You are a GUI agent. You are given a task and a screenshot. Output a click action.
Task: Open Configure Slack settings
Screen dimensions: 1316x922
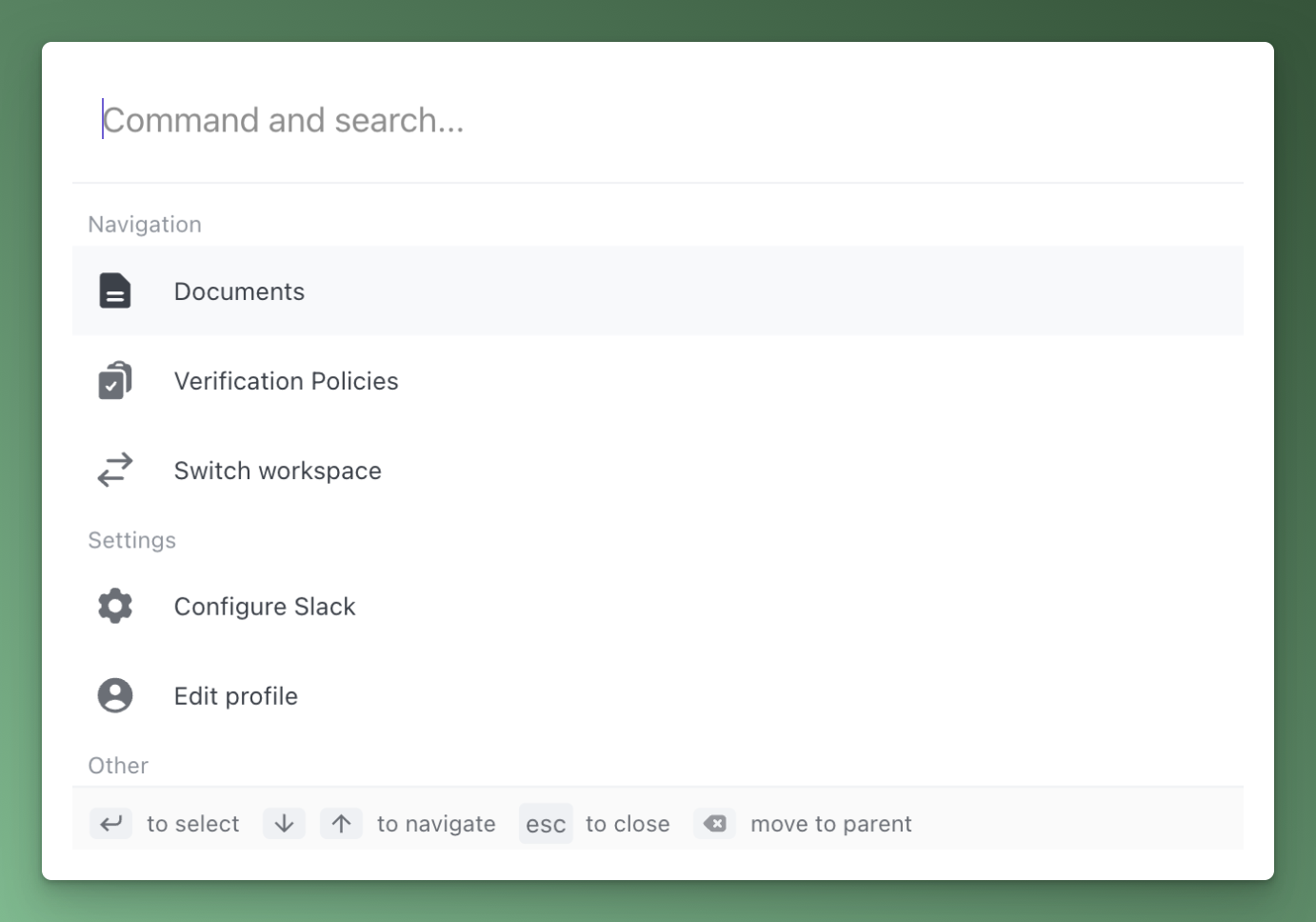coord(265,607)
